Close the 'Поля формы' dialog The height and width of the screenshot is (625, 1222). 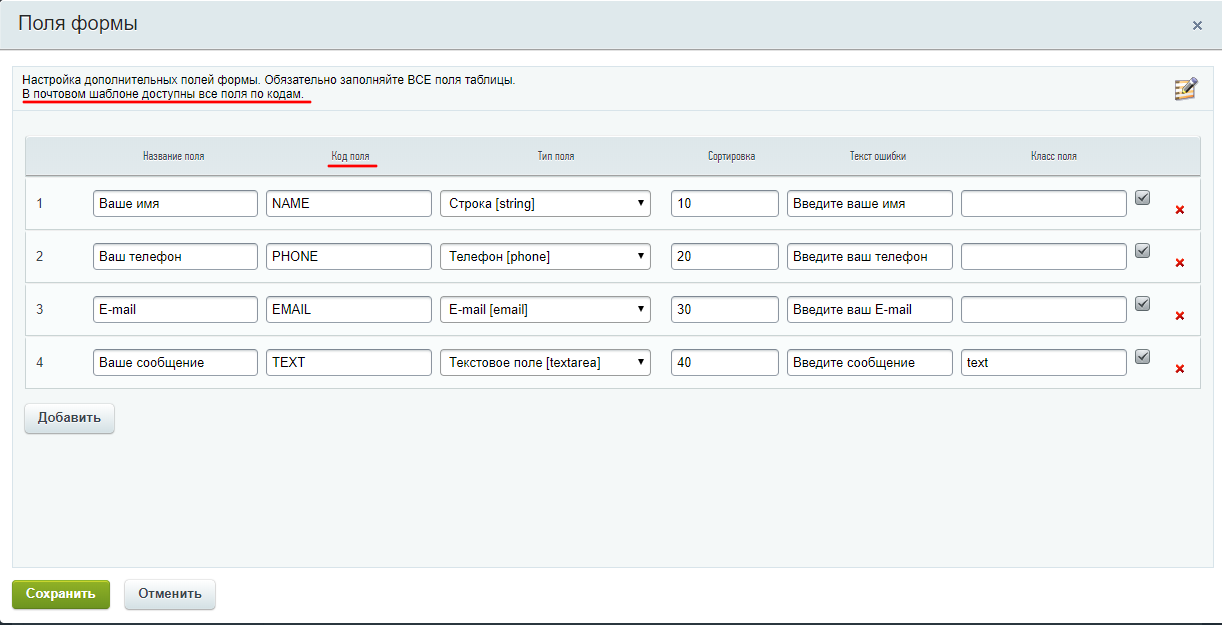click(x=1197, y=26)
